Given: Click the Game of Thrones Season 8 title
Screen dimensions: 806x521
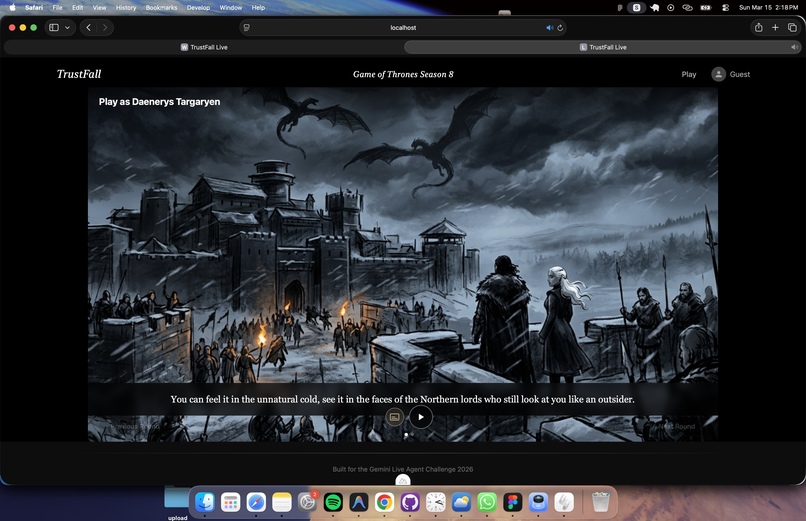Looking at the screenshot, I should point(403,75).
